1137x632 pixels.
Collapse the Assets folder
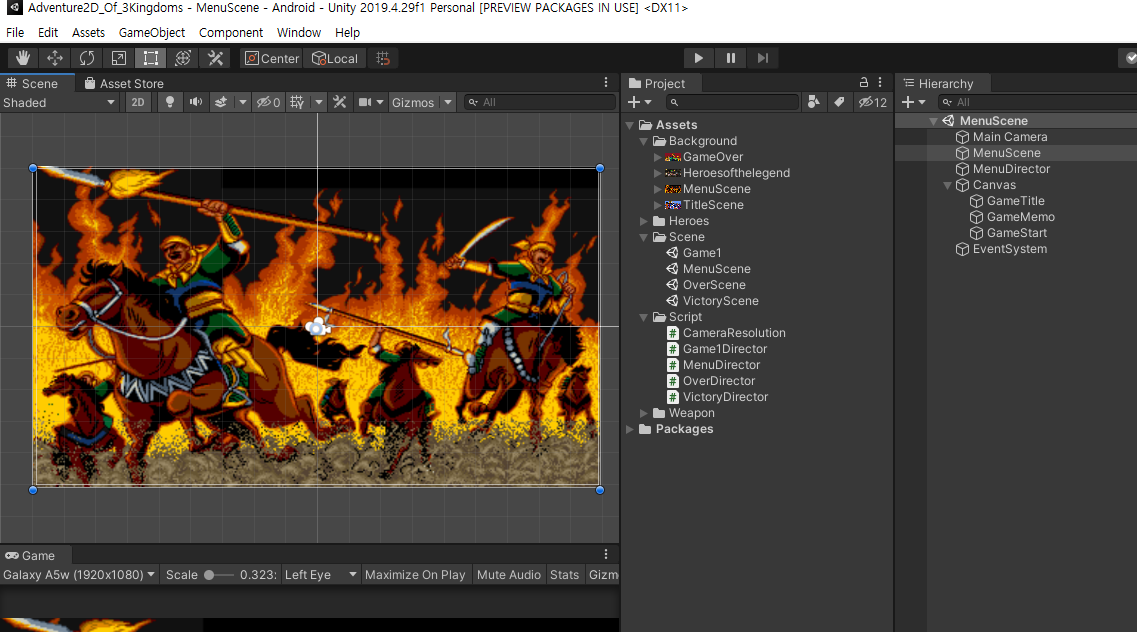[x=630, y=125]
